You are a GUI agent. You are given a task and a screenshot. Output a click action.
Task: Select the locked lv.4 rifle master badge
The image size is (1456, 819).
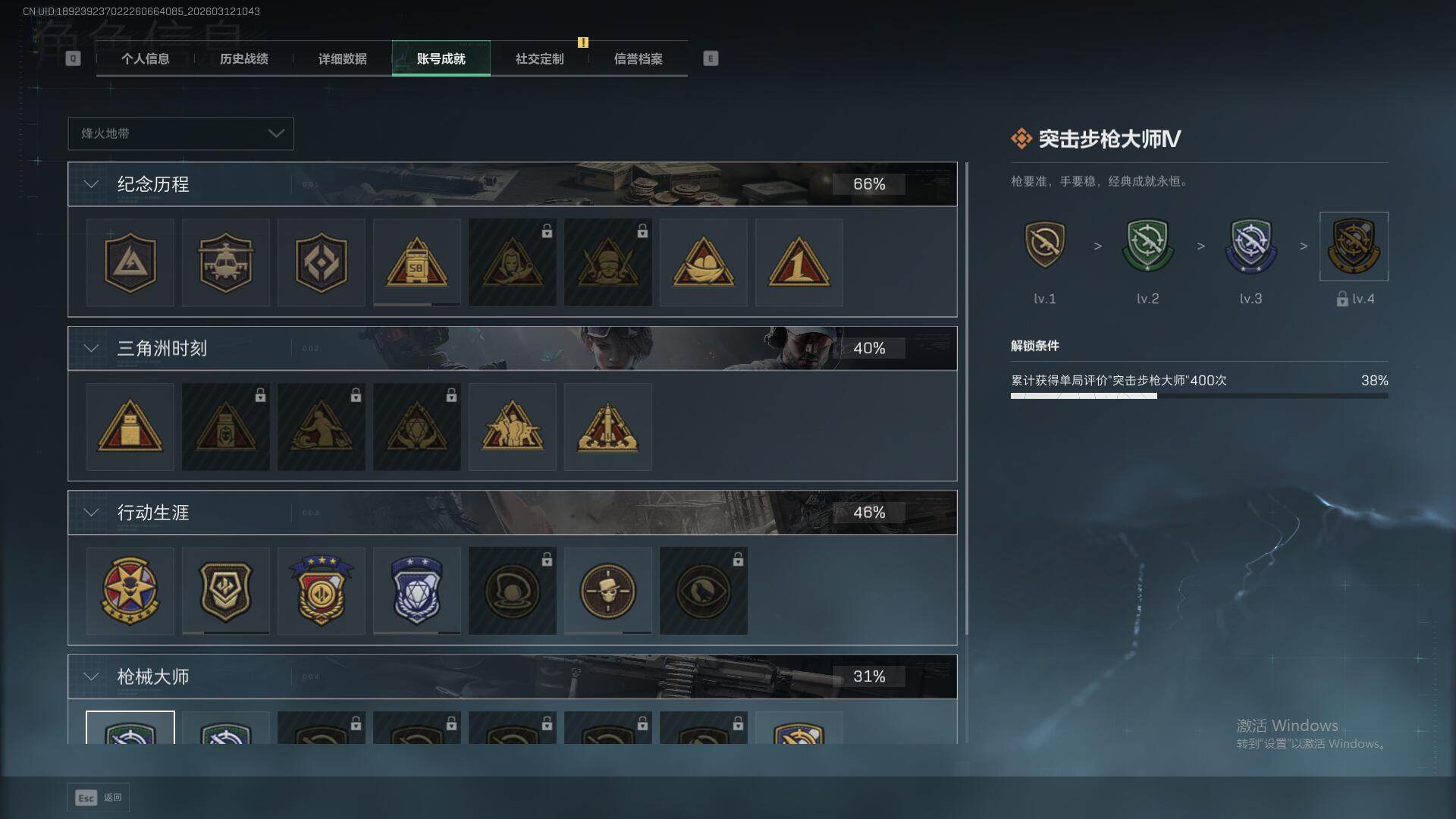coord(1354,246)
